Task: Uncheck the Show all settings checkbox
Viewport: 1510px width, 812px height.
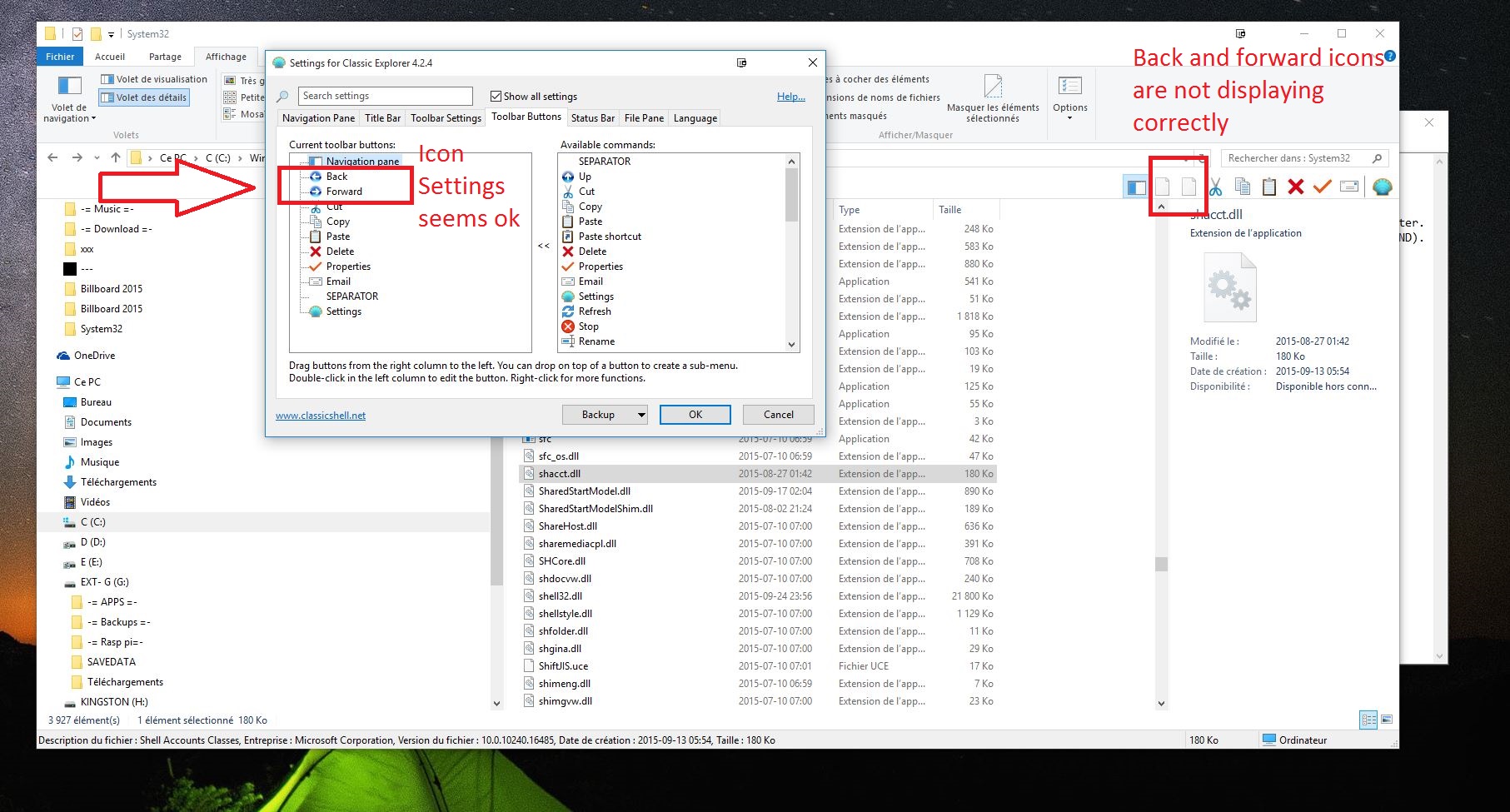Action: tap(496, 97)
